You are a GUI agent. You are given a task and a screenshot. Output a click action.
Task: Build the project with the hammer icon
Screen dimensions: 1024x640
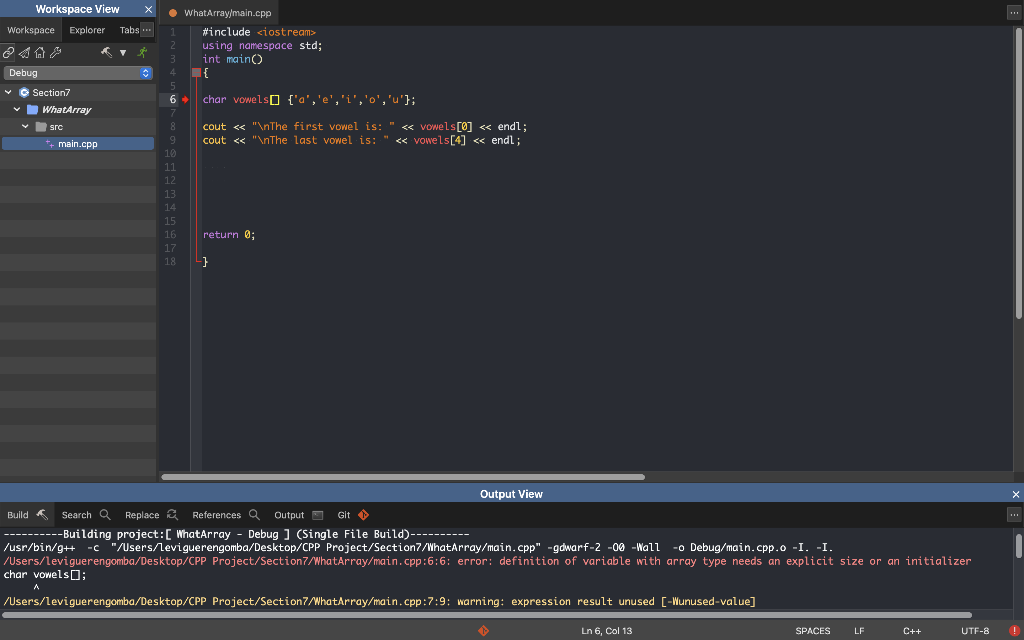[106, 52]
